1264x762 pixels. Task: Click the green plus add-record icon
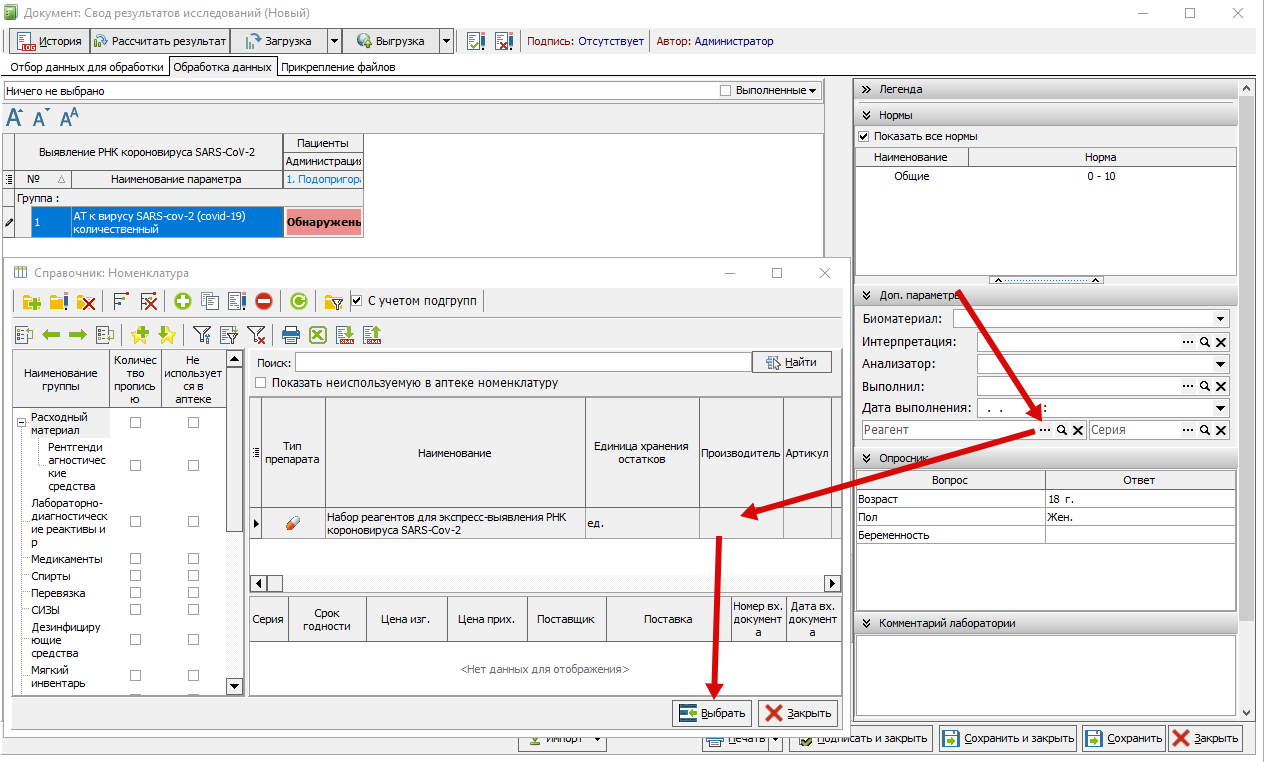pyautogui.click(x=183, y=301)
